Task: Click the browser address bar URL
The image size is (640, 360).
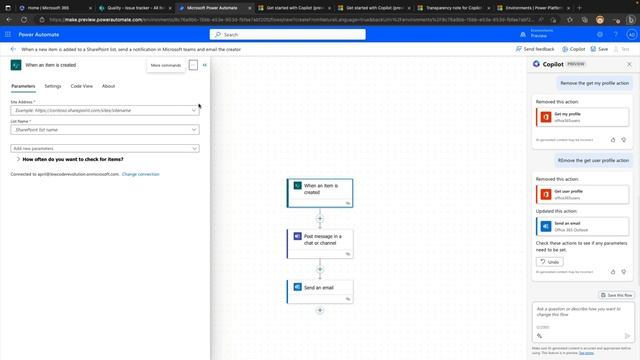Action: (x=292, y=20)
